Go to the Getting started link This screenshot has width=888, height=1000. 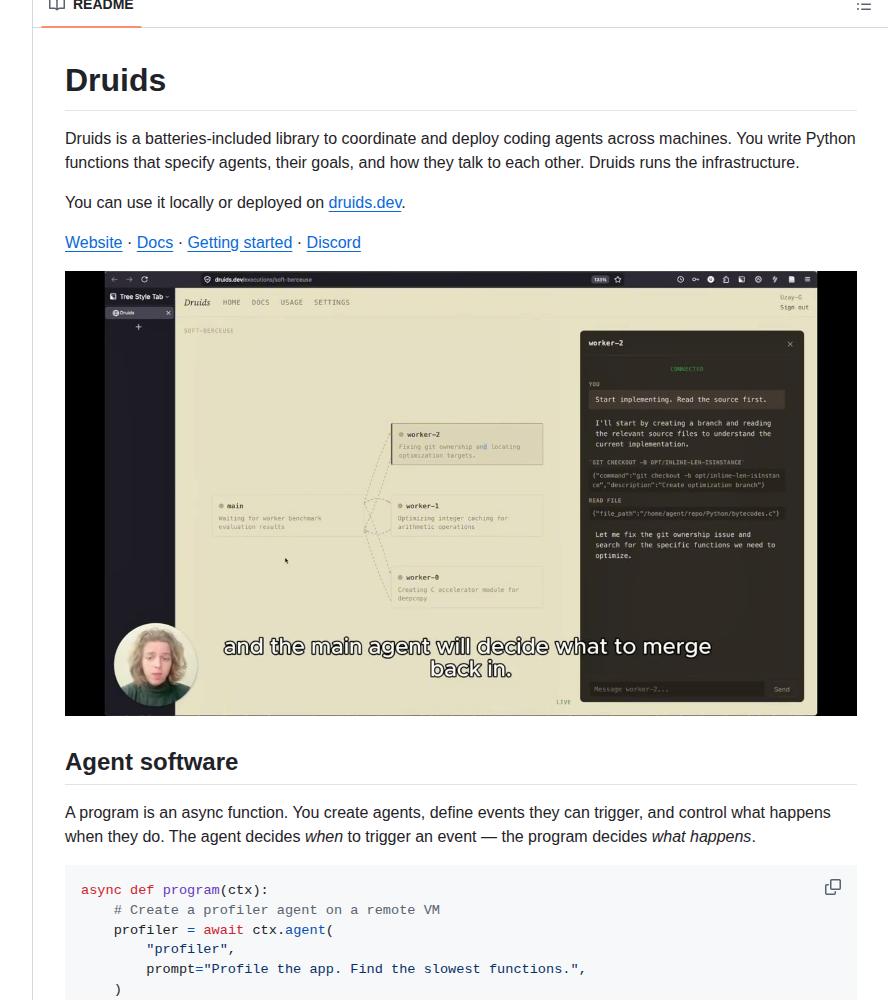240,243
